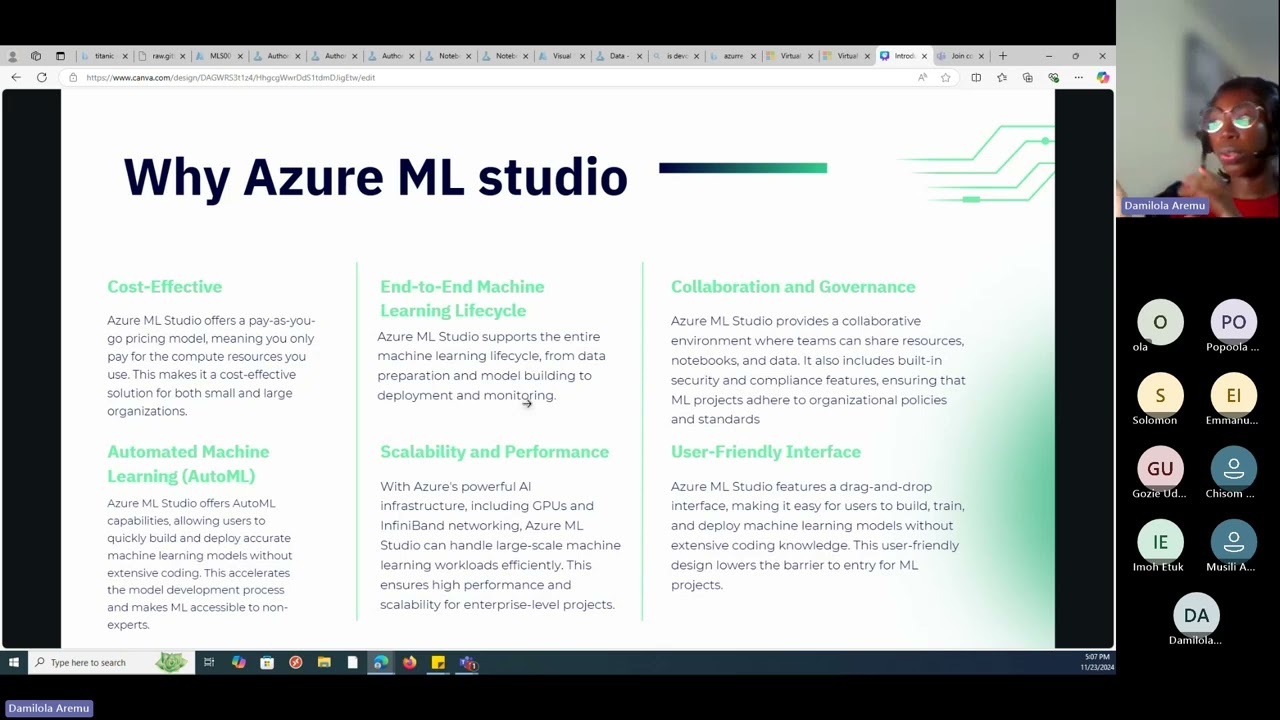Image resolution: width=1280 pixels, height=720 pixels.
Task: Click the read aloud icon in address bar
Action: click(922, 77)
